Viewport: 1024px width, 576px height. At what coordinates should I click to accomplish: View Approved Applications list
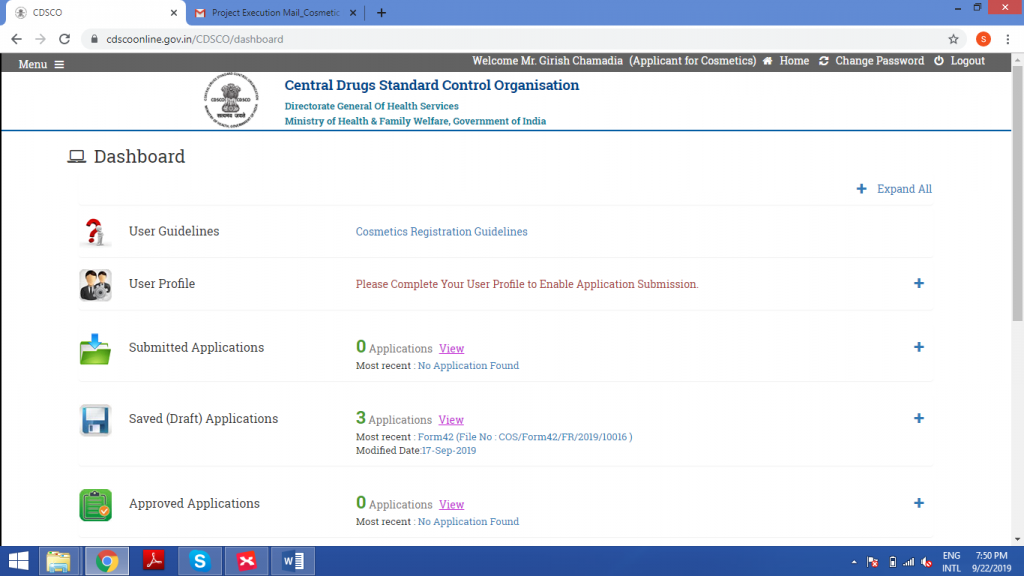[x=451, y=505]
